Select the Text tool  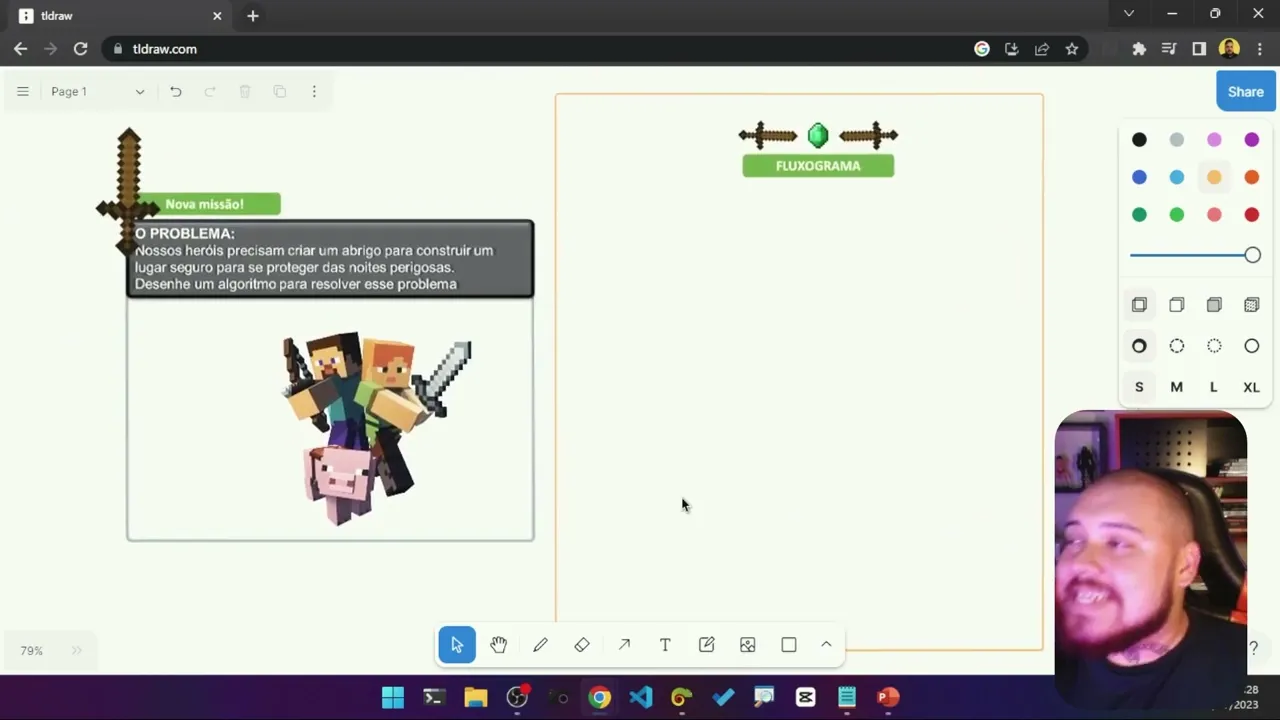(x=665, y=645)
